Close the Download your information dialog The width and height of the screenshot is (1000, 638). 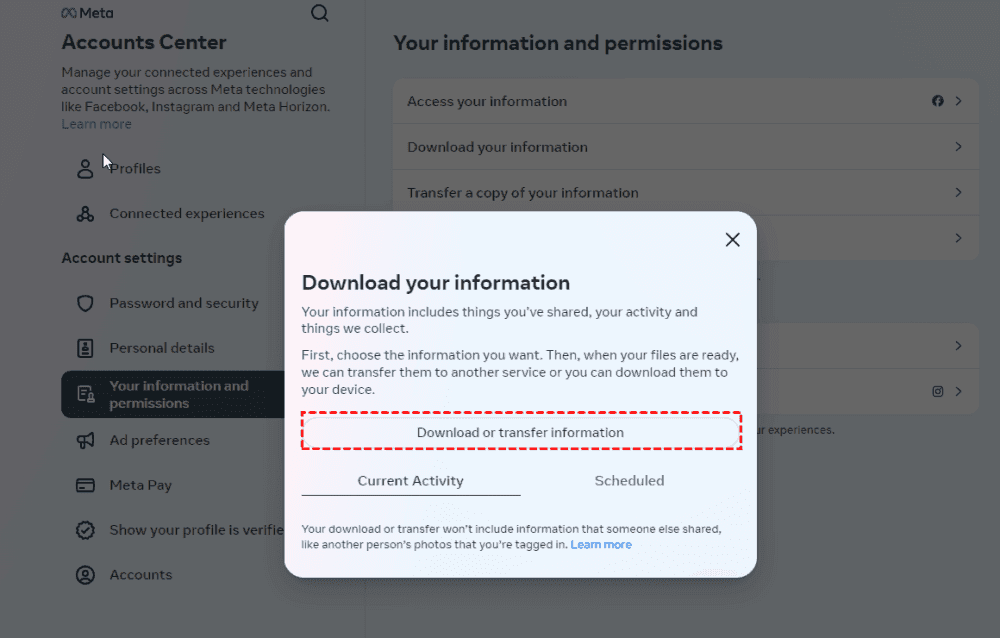tap(732, 240)
